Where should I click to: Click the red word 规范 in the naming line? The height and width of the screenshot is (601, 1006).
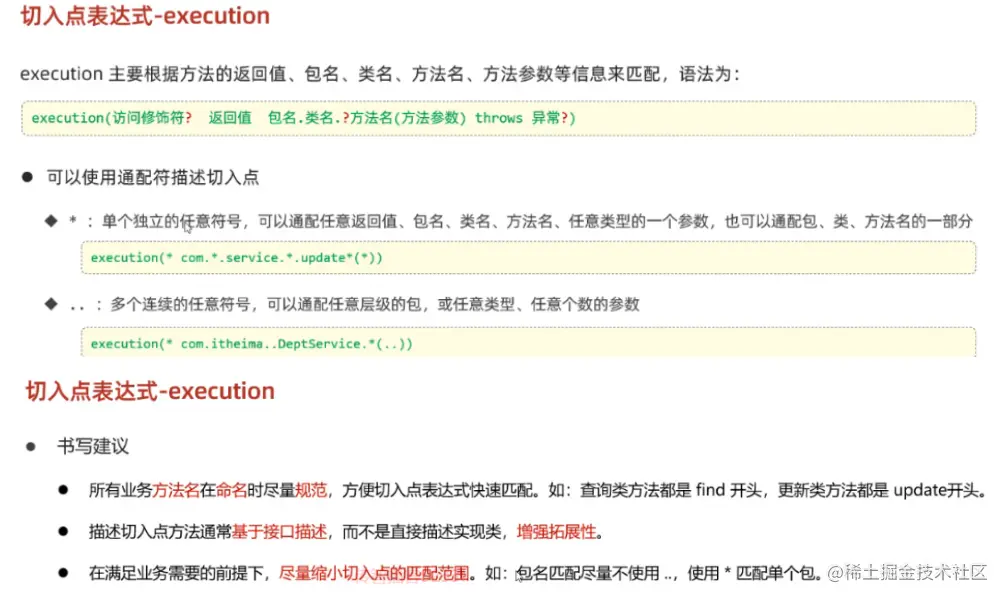[x=311, y=491]
